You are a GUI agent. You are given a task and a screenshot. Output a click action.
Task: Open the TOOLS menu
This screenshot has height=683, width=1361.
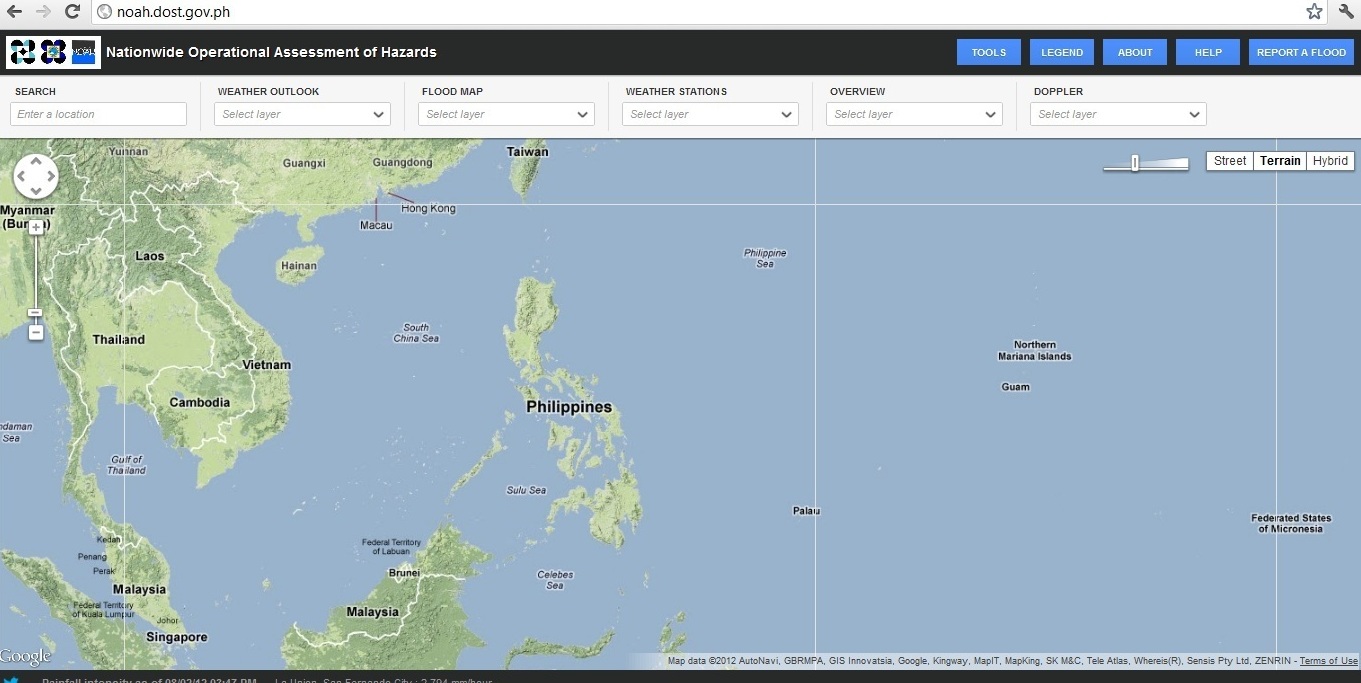[x=988, y=51]
